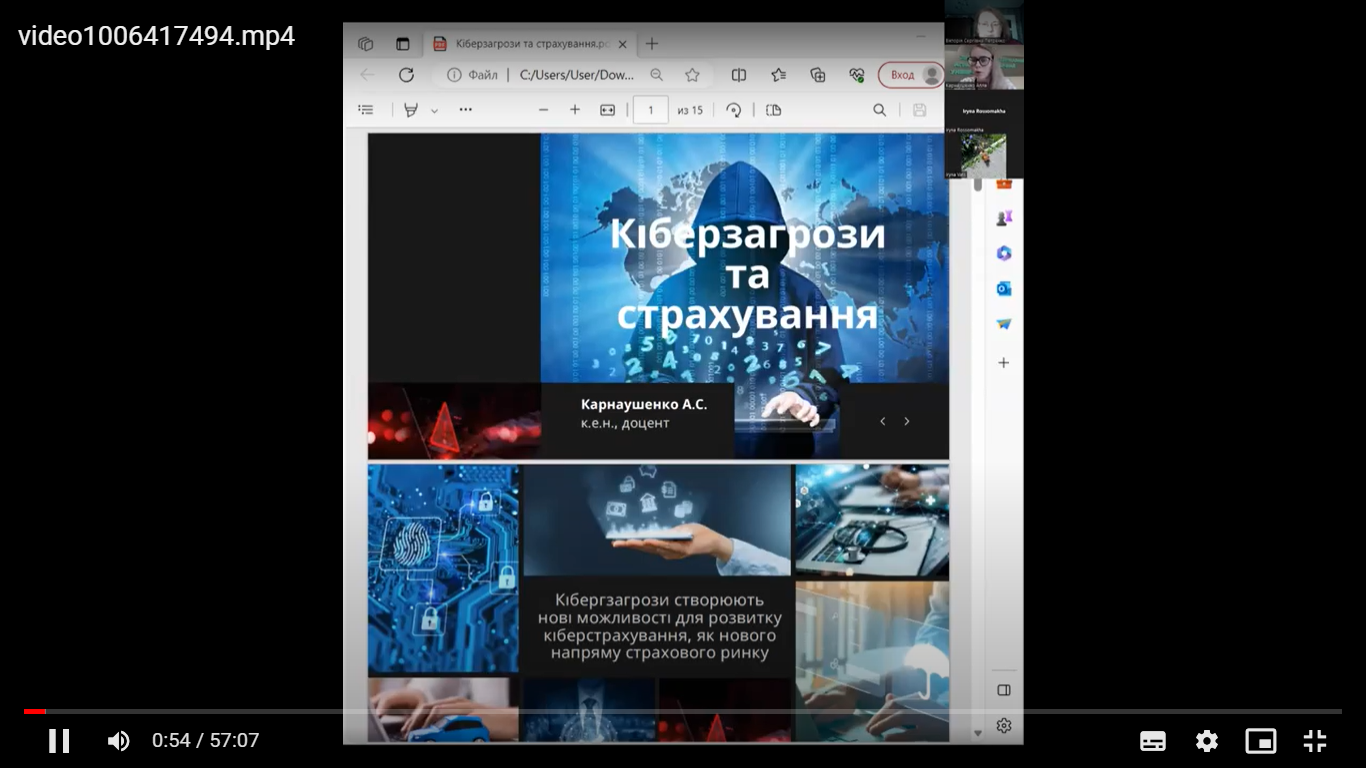Click the red video progress bar
Viewport: 1366px width, 768px height.
pos(35,711)
